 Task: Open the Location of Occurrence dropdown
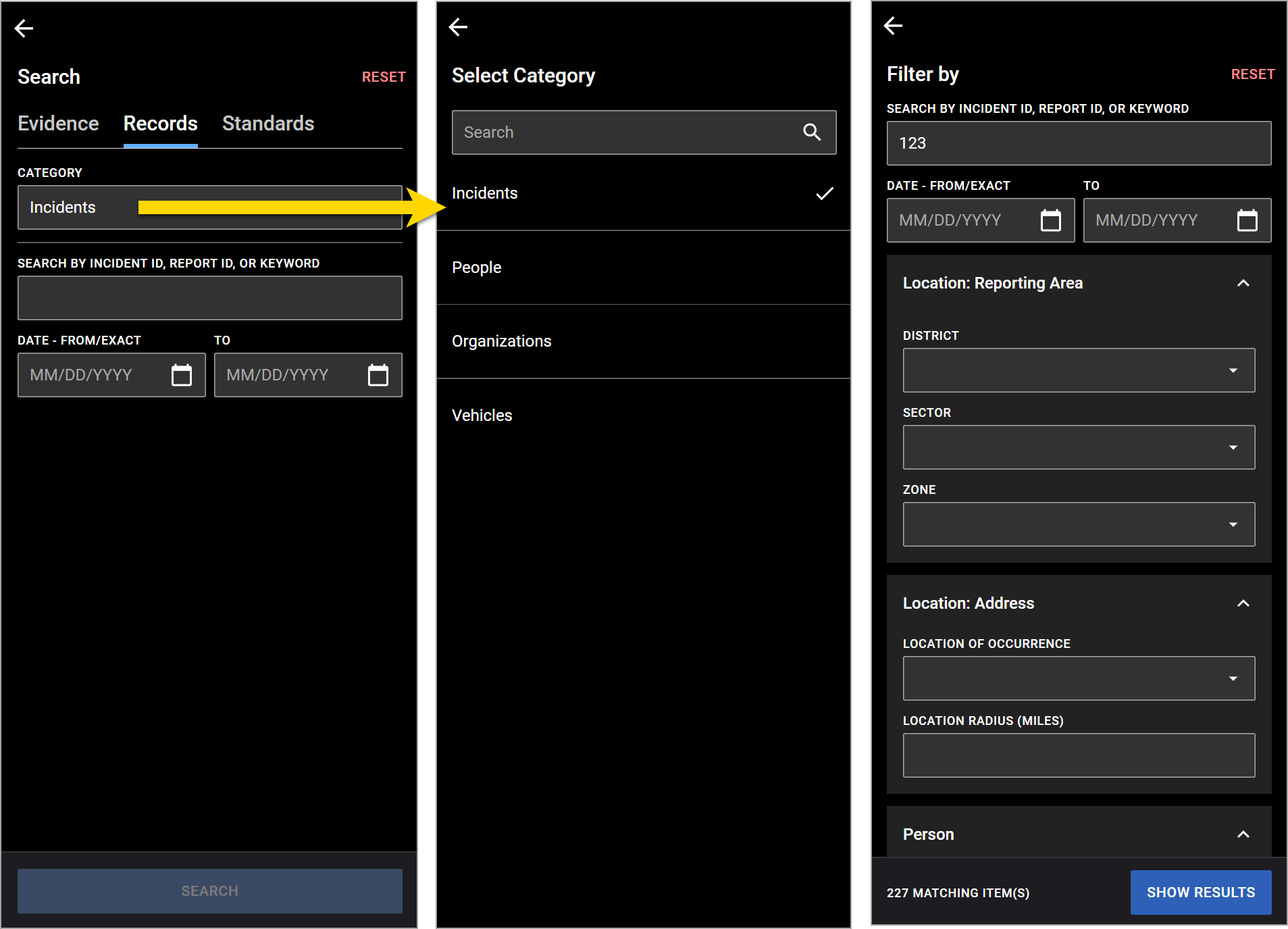(x=1079, y=678)
